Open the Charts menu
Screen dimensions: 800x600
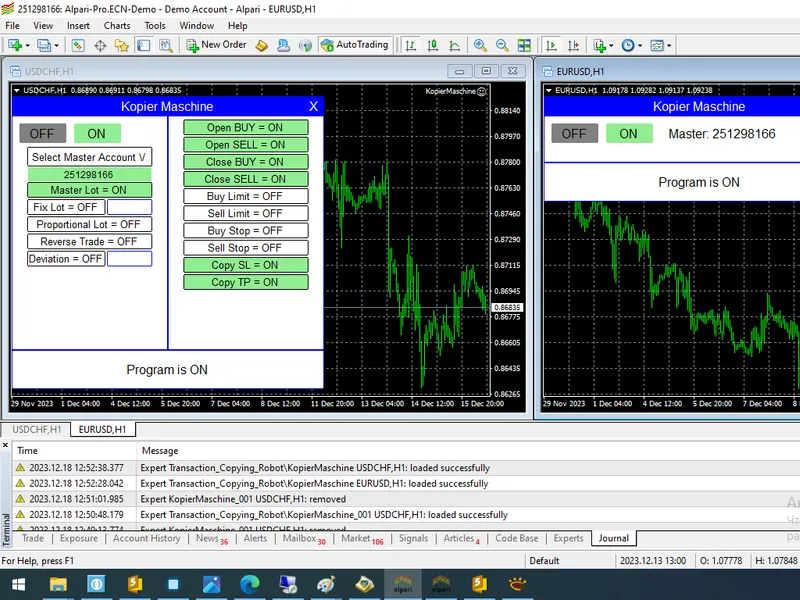point(117,26)
